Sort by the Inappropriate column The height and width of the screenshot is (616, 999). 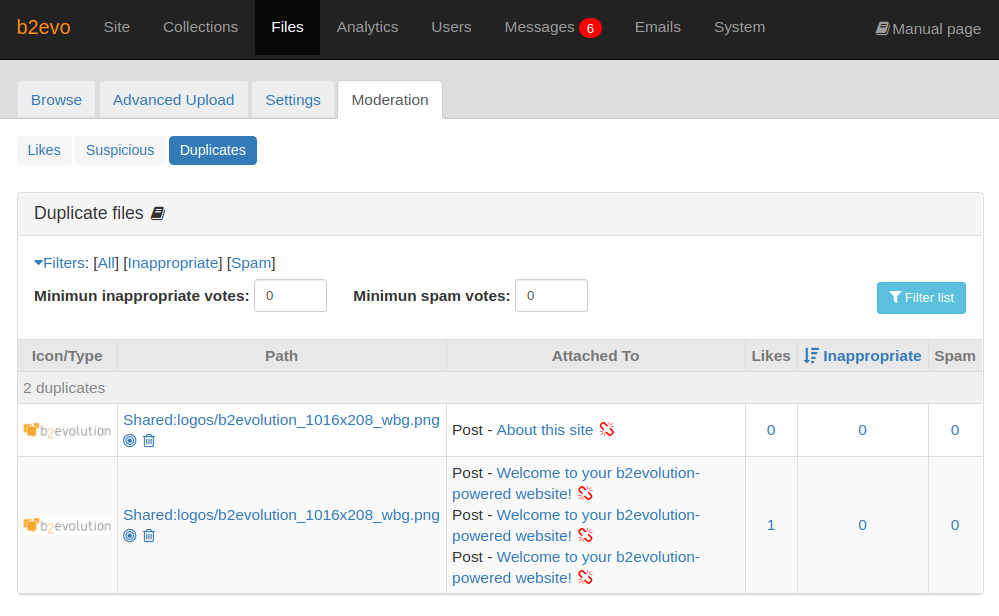[872, 355]
